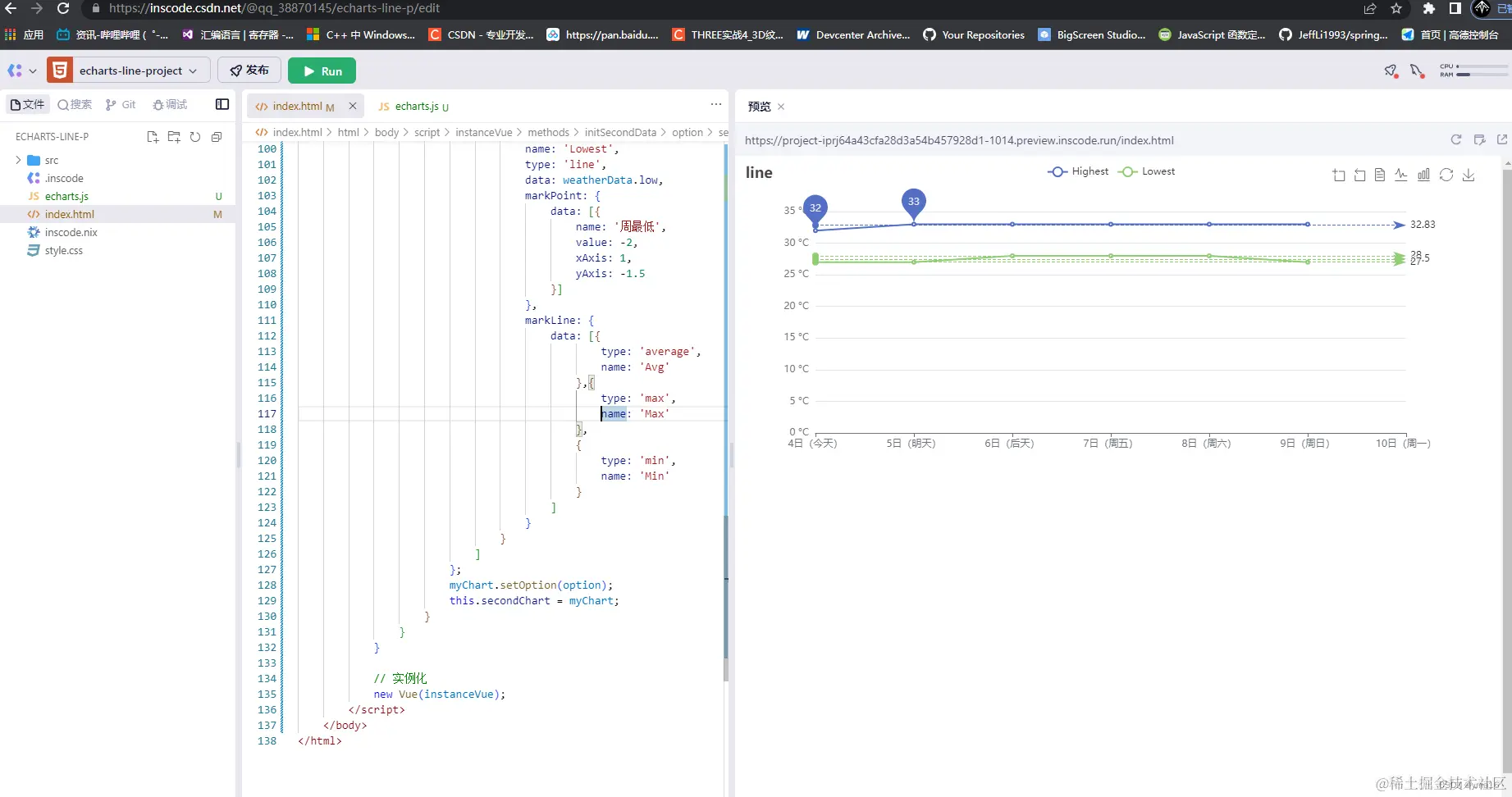Toggle Highest series in chart legend
This screenshot has width=1512, height=797.
click(1078, 171)
